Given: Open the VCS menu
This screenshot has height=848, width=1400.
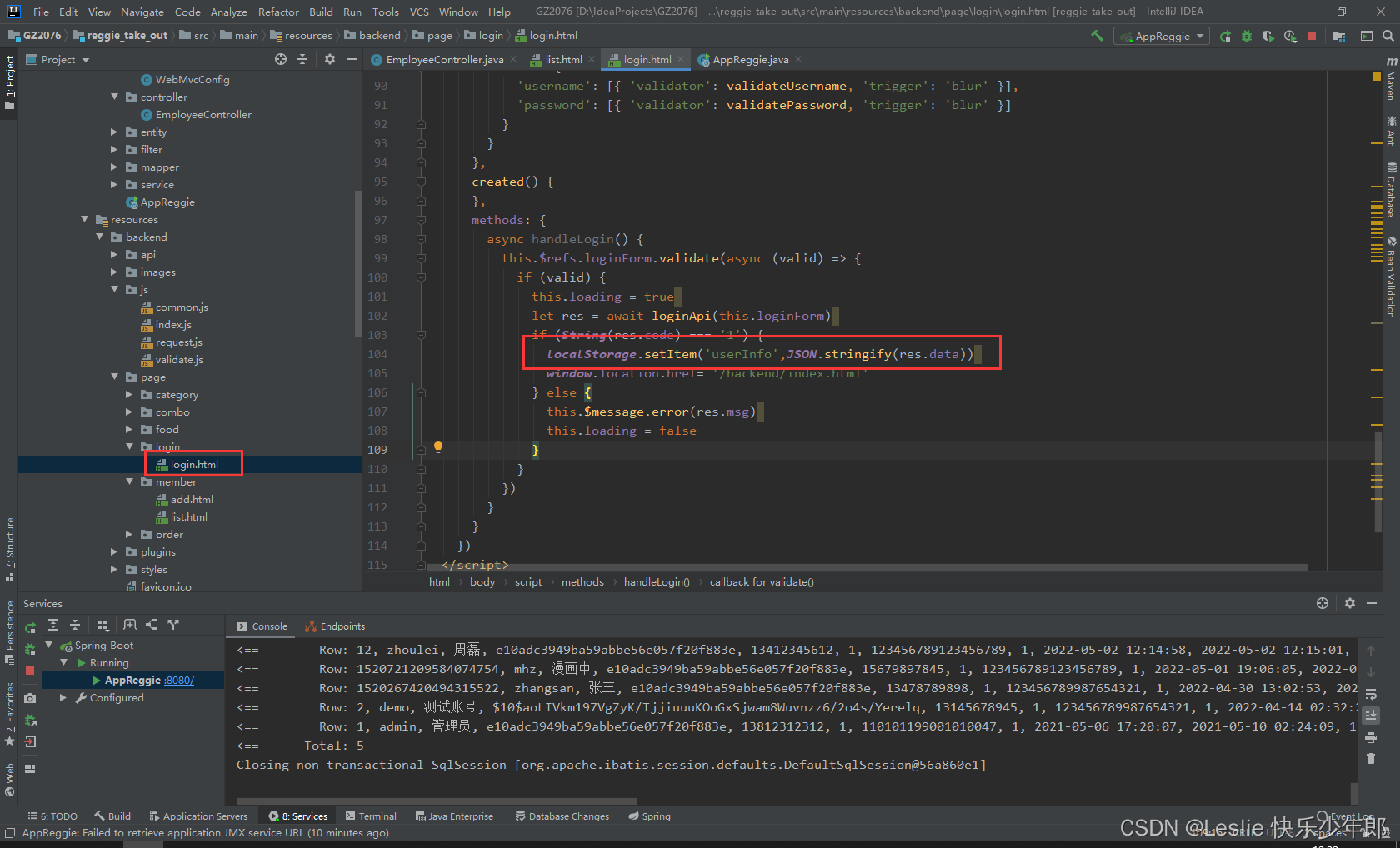Looking at the screenshot, I should (x=419, y=12).
